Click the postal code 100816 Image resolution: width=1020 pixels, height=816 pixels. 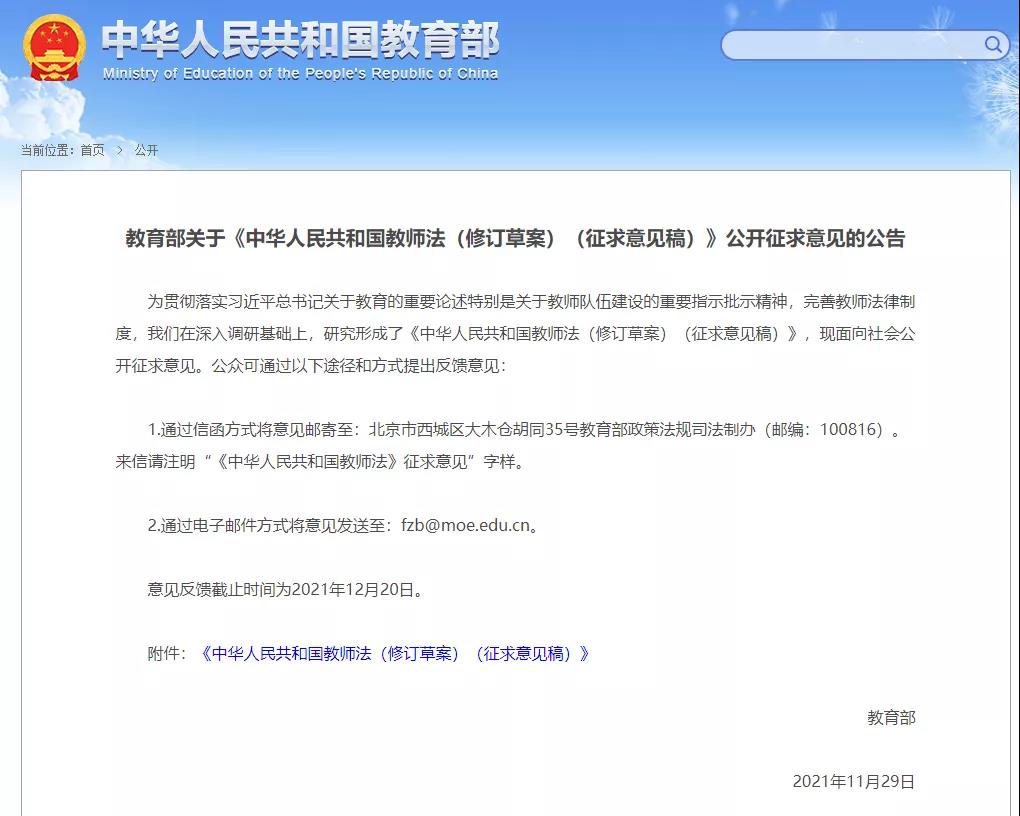846,429
